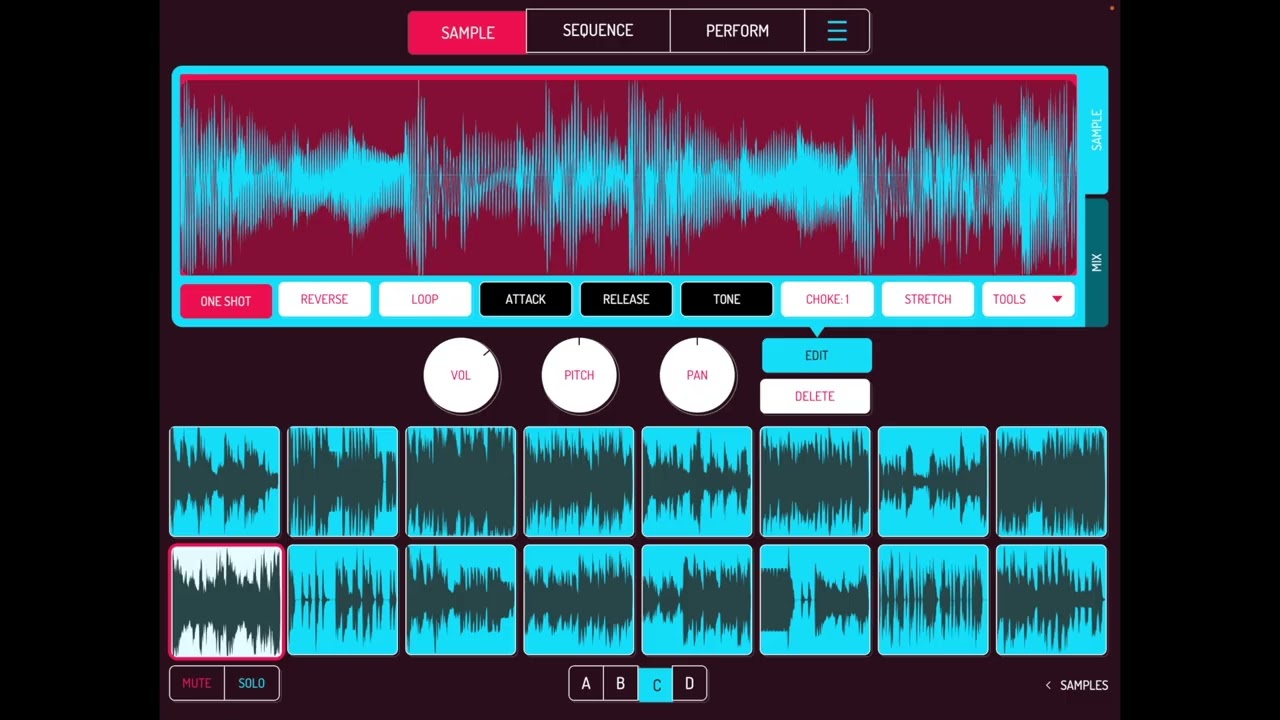Screen dimensions: 1280x720
Task: Click the PITCH knob
Action: [579, 375]
